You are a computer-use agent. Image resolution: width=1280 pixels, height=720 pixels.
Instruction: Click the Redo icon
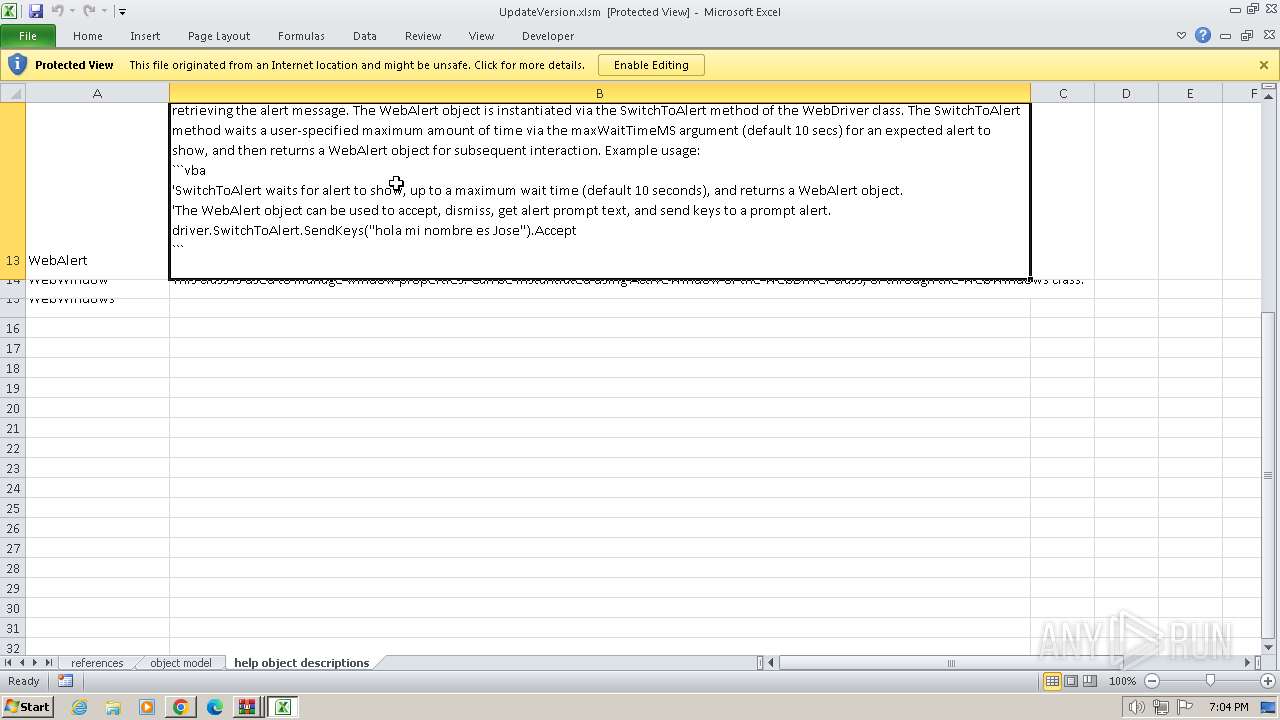click(x=89, y=11)
